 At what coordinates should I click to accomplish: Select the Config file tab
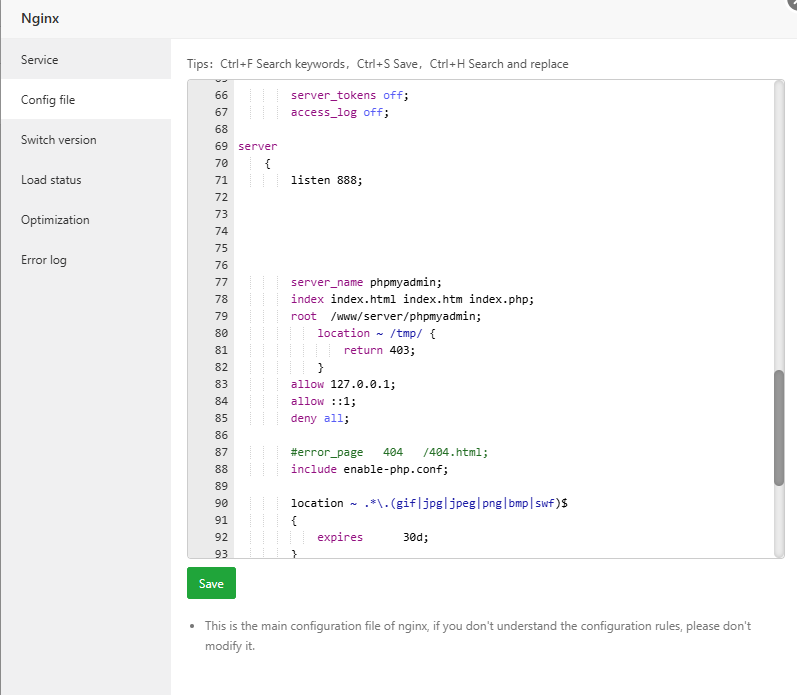(x=48, y=100)
